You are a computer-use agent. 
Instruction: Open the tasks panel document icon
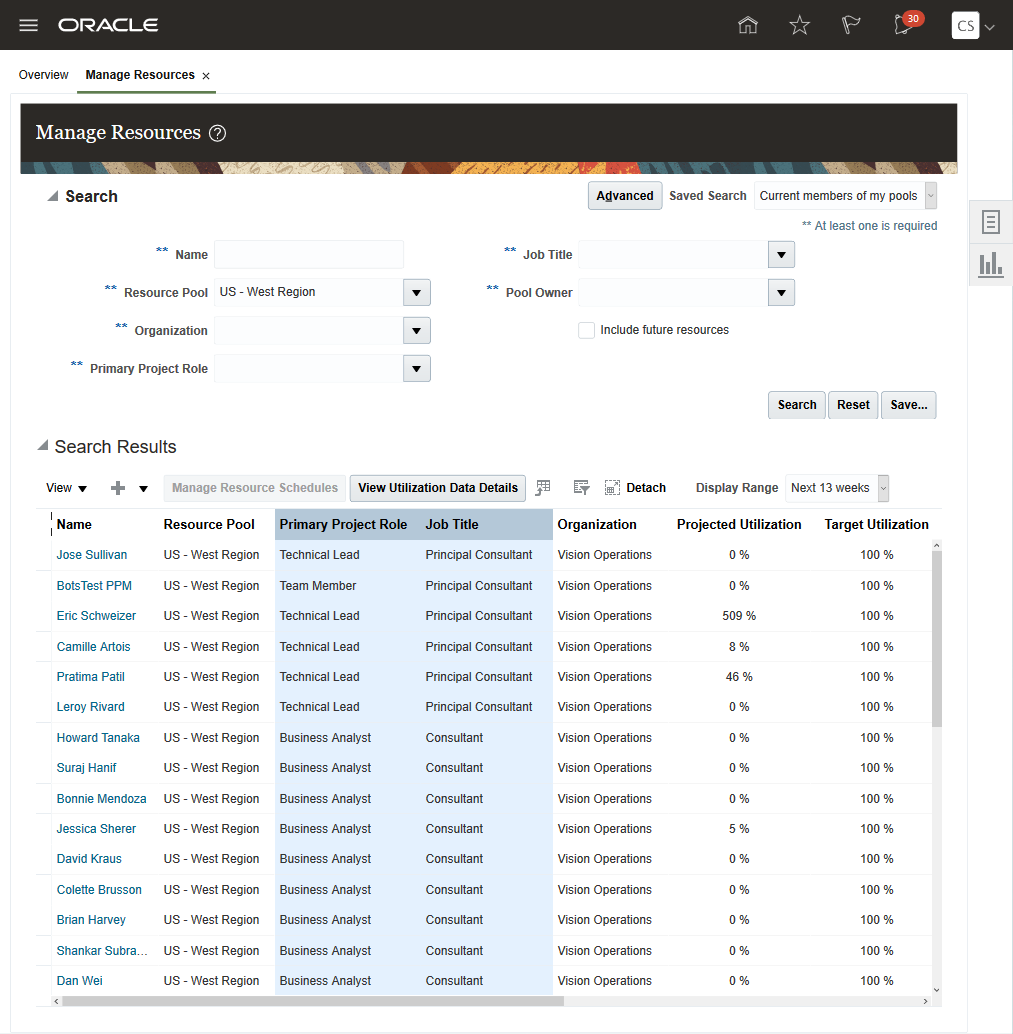coord(990,222)
